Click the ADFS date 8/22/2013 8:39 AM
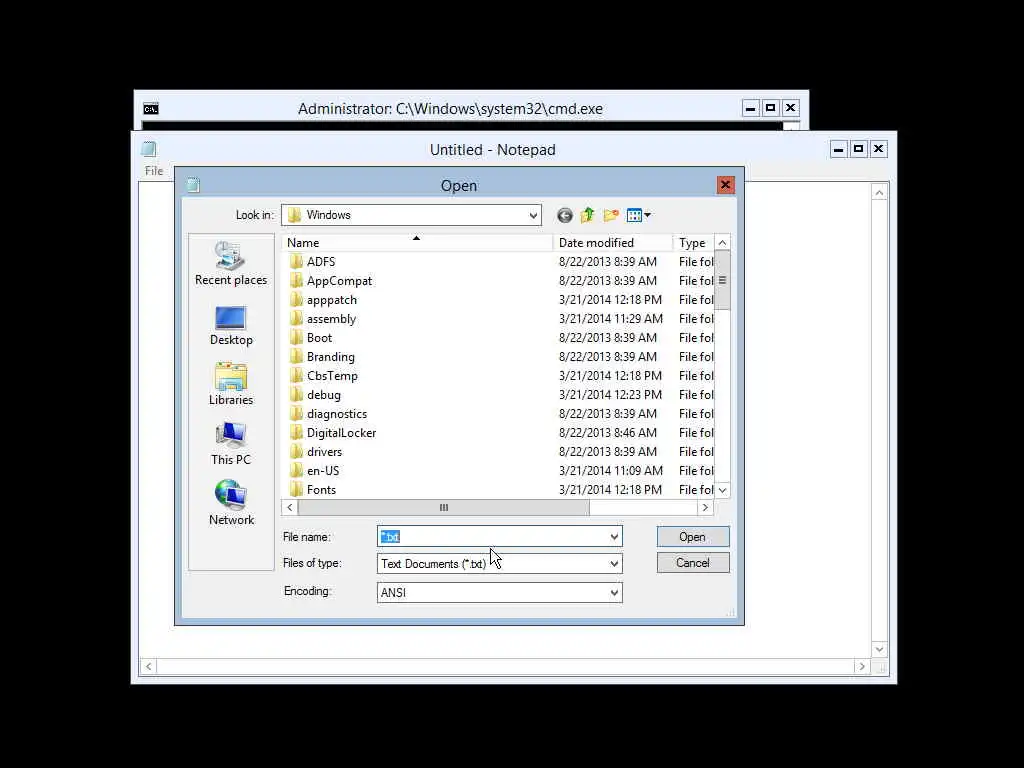 [x=608, y=261]
